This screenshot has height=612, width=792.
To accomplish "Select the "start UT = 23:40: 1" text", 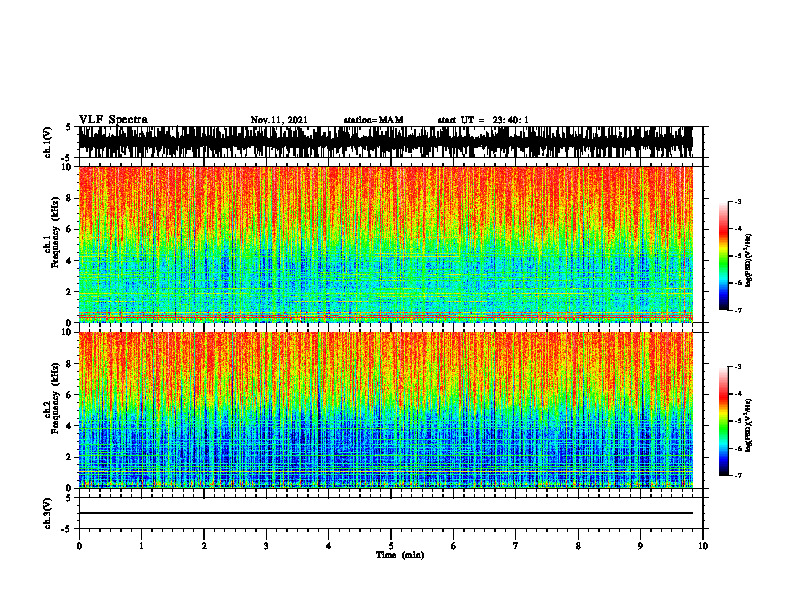I will 483,120.
